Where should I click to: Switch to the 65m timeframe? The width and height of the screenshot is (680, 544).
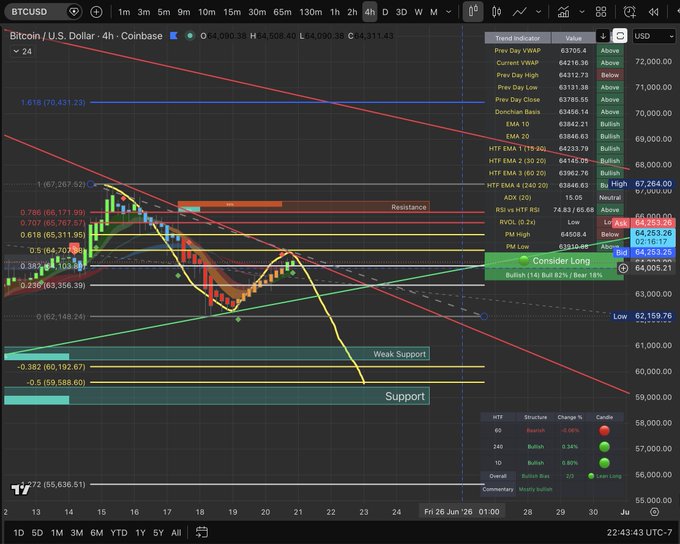(282, 12)
